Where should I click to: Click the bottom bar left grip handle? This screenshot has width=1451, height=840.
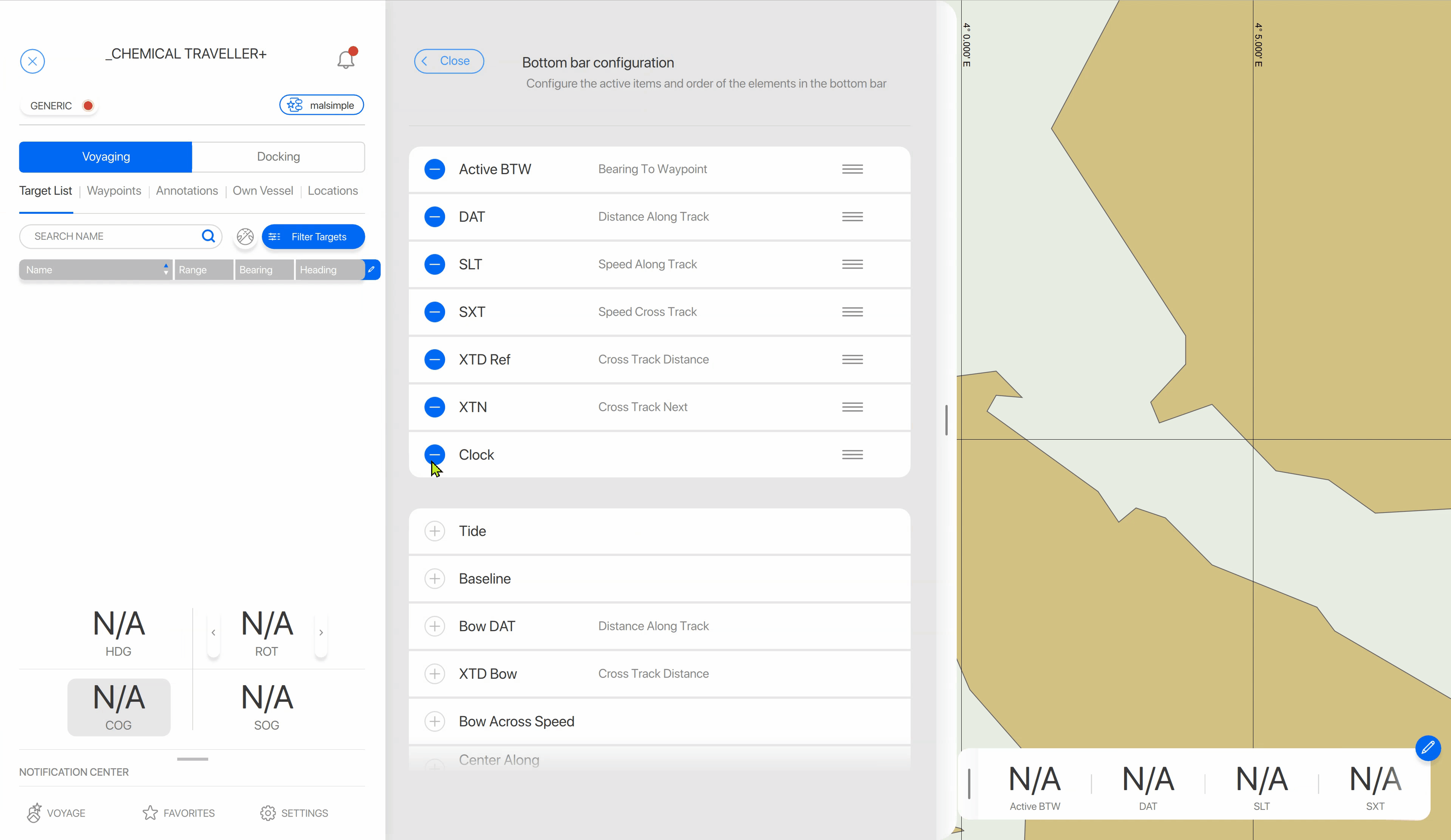969,784
